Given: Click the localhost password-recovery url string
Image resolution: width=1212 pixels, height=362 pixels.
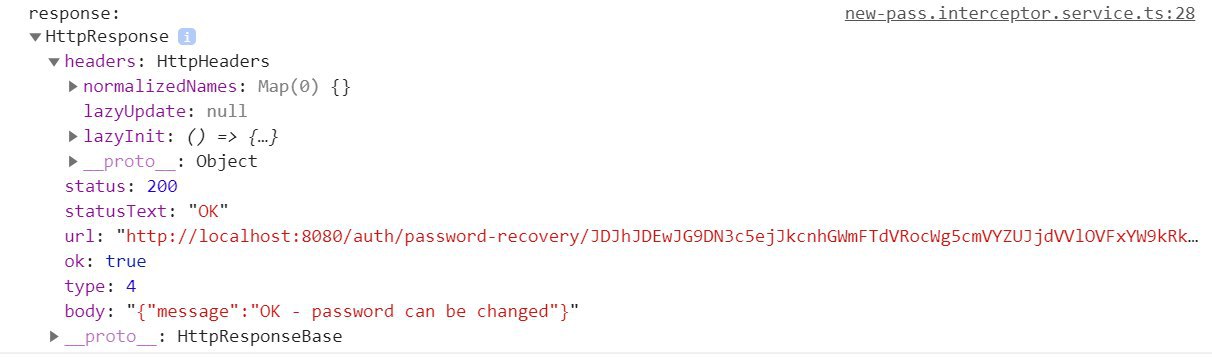Looking at the screenshot, I should click(x=657, y=237).
